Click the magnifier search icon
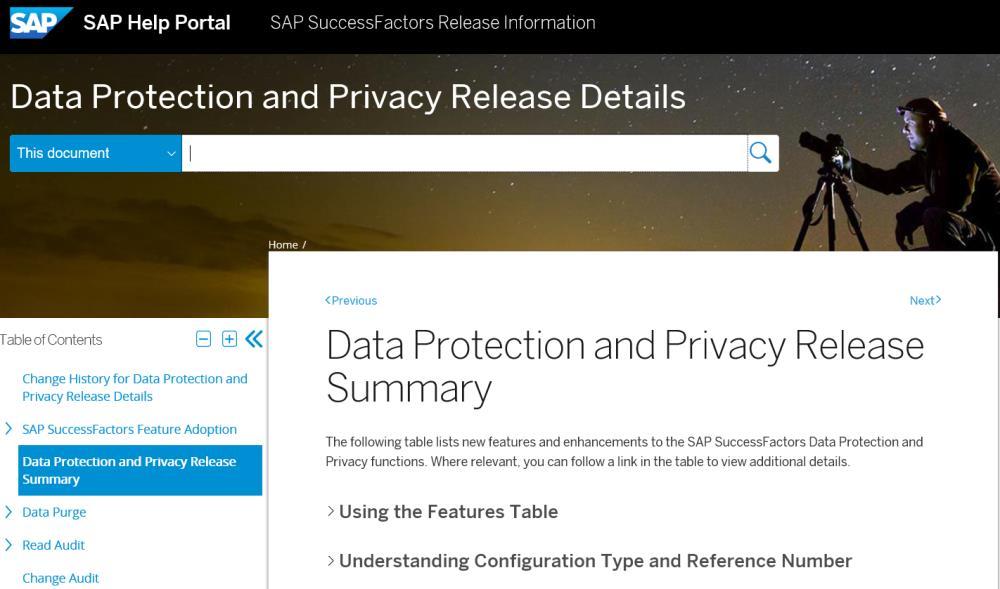The height and width of the screenshot is (589, 1000). 760,153
